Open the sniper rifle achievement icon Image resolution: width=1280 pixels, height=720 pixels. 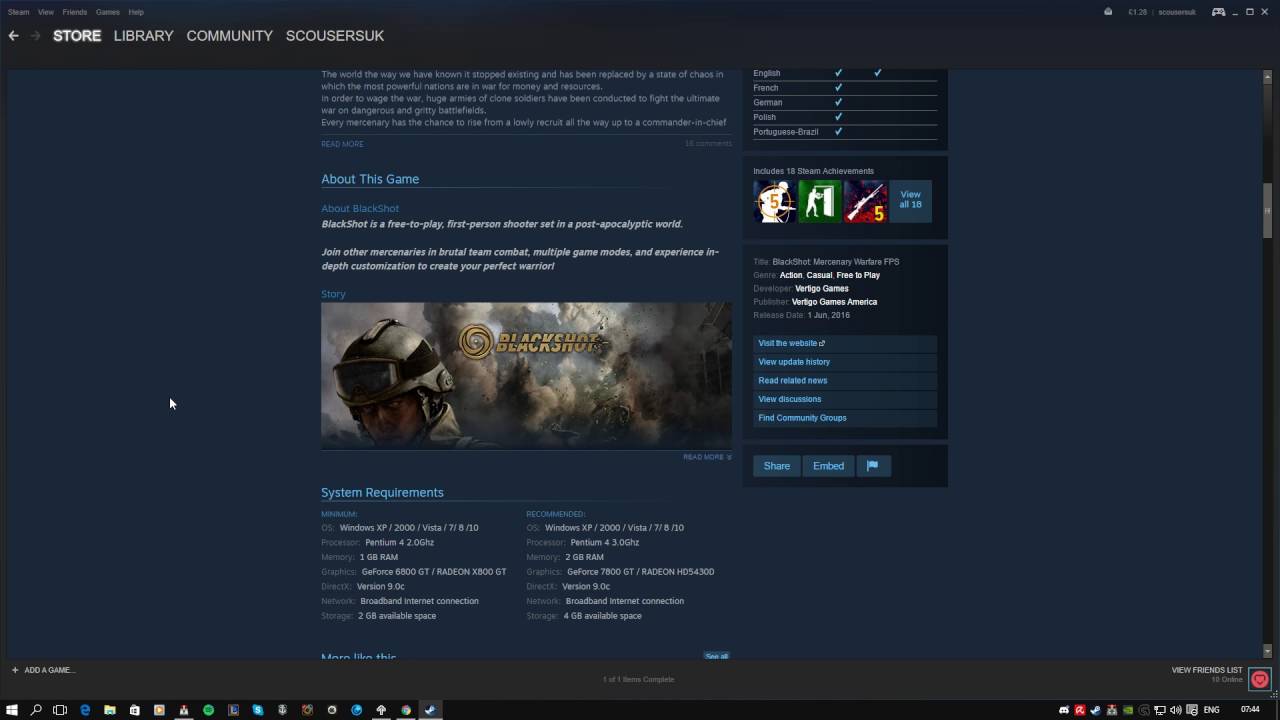click(865, 203)
